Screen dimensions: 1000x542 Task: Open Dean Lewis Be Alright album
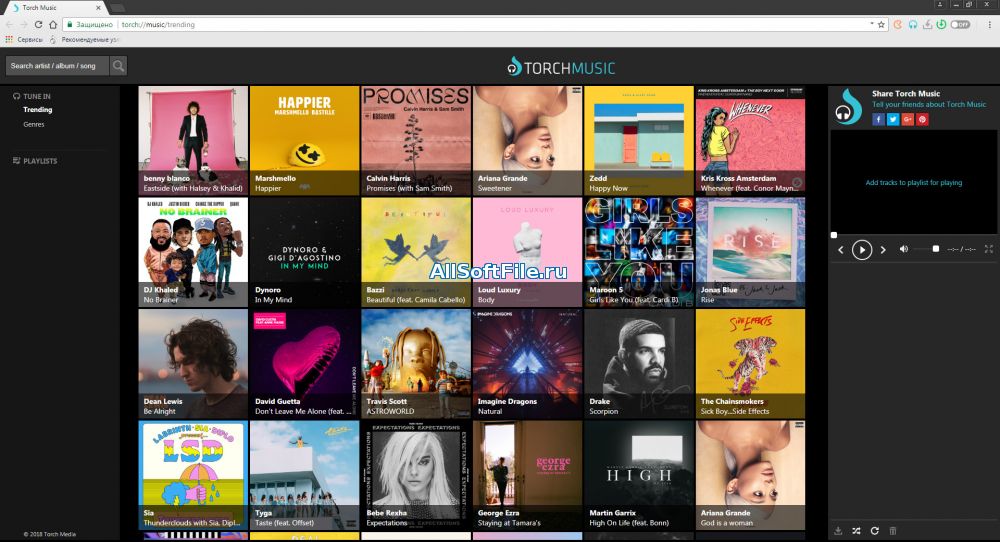[x=193, y=363]
